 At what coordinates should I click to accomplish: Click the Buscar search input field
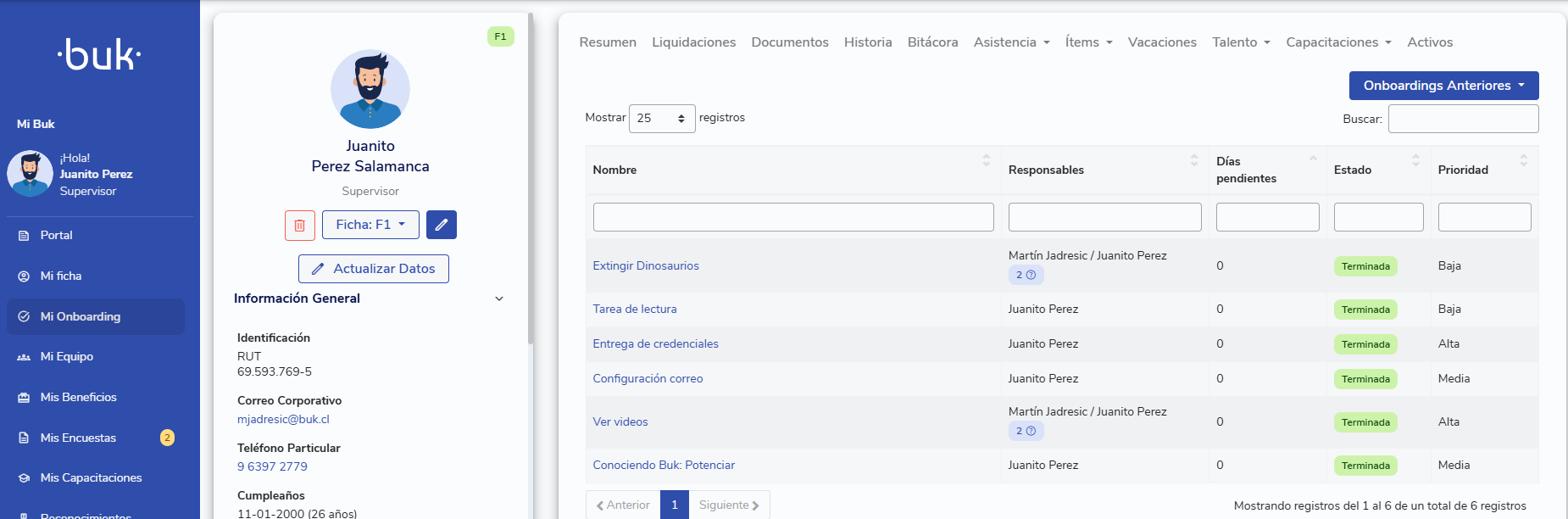[x=1463, y=119]
